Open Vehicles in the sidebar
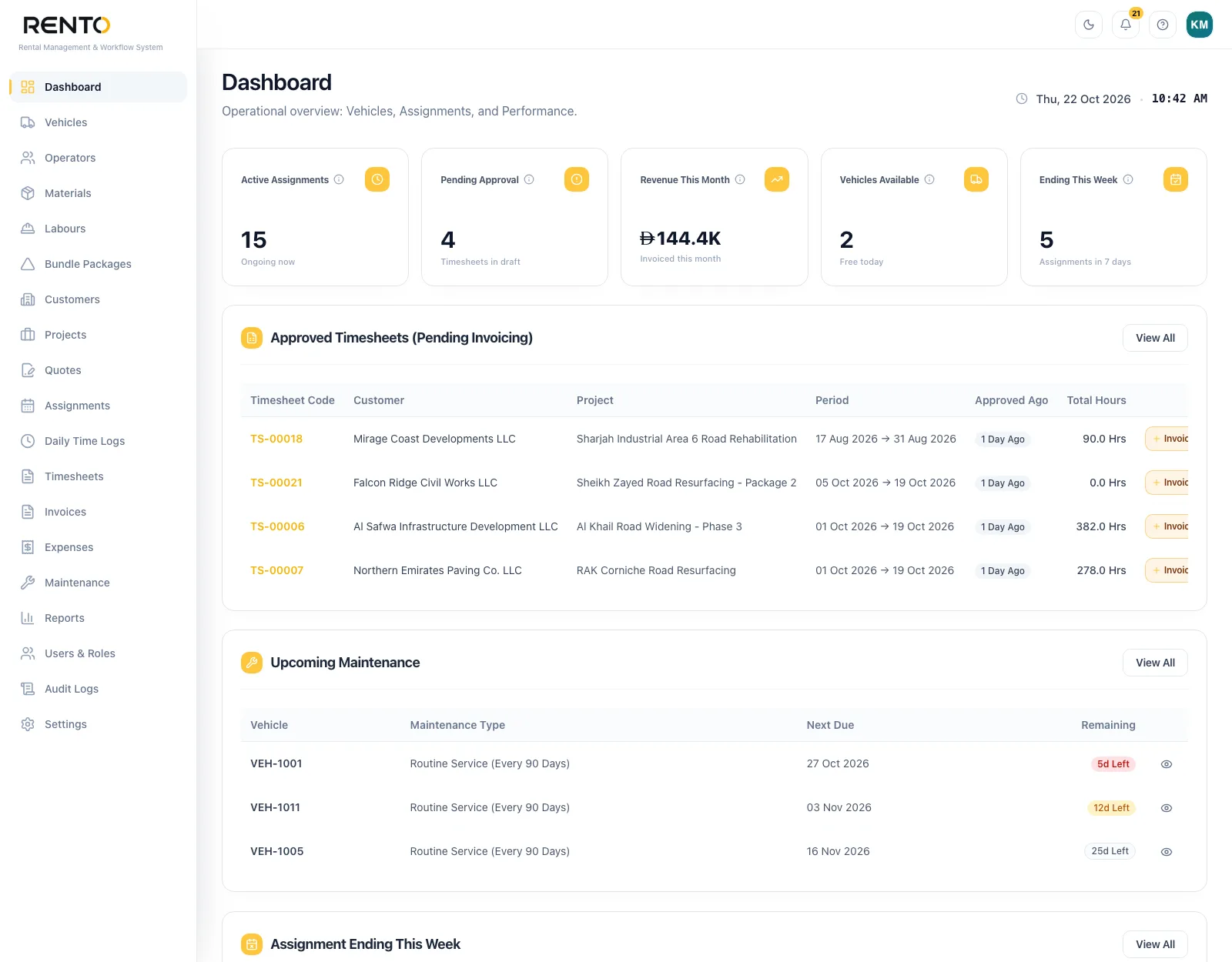 [x=98, y=122]
